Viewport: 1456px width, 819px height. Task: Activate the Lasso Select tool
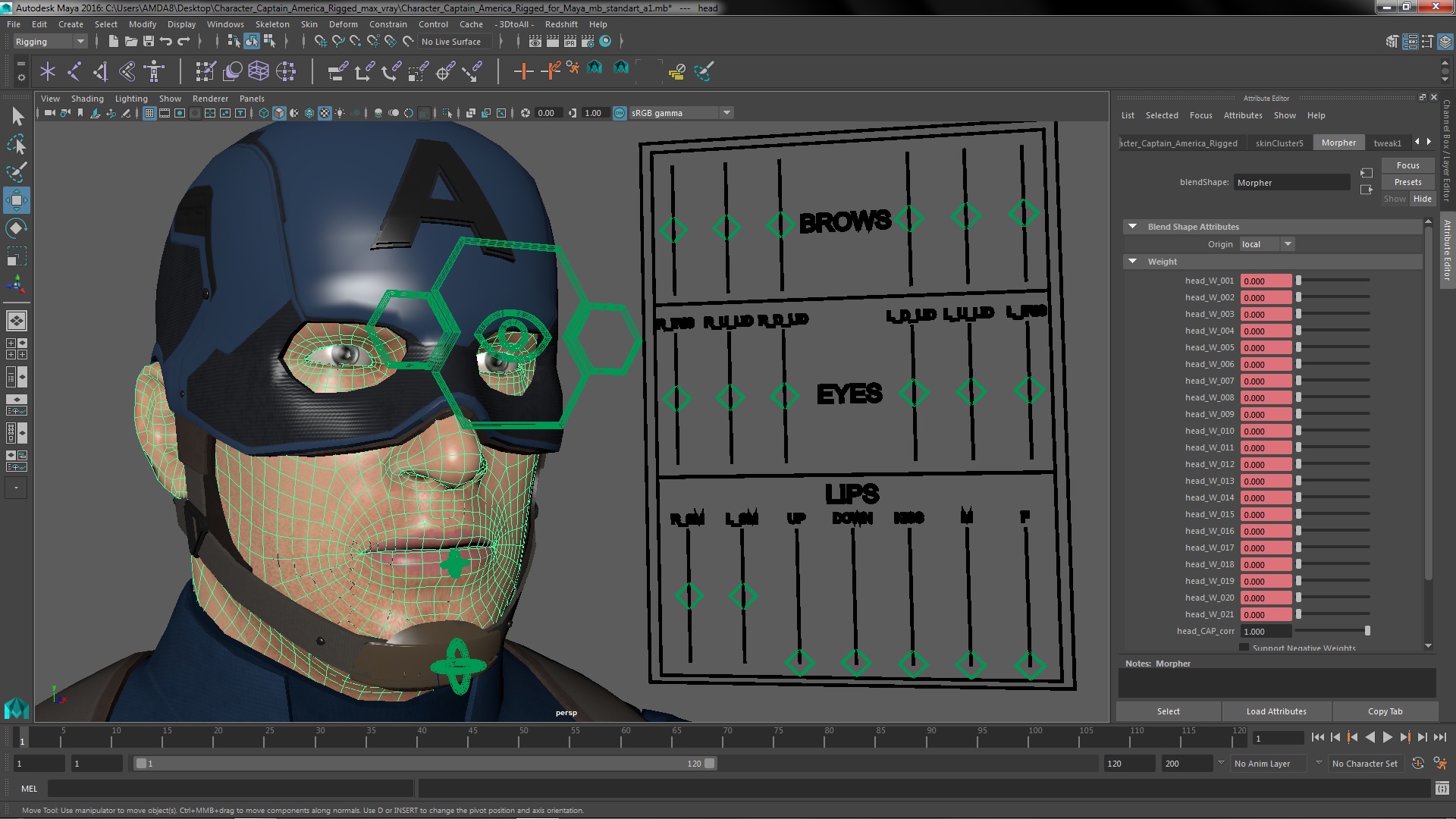(x=17, y=144)
